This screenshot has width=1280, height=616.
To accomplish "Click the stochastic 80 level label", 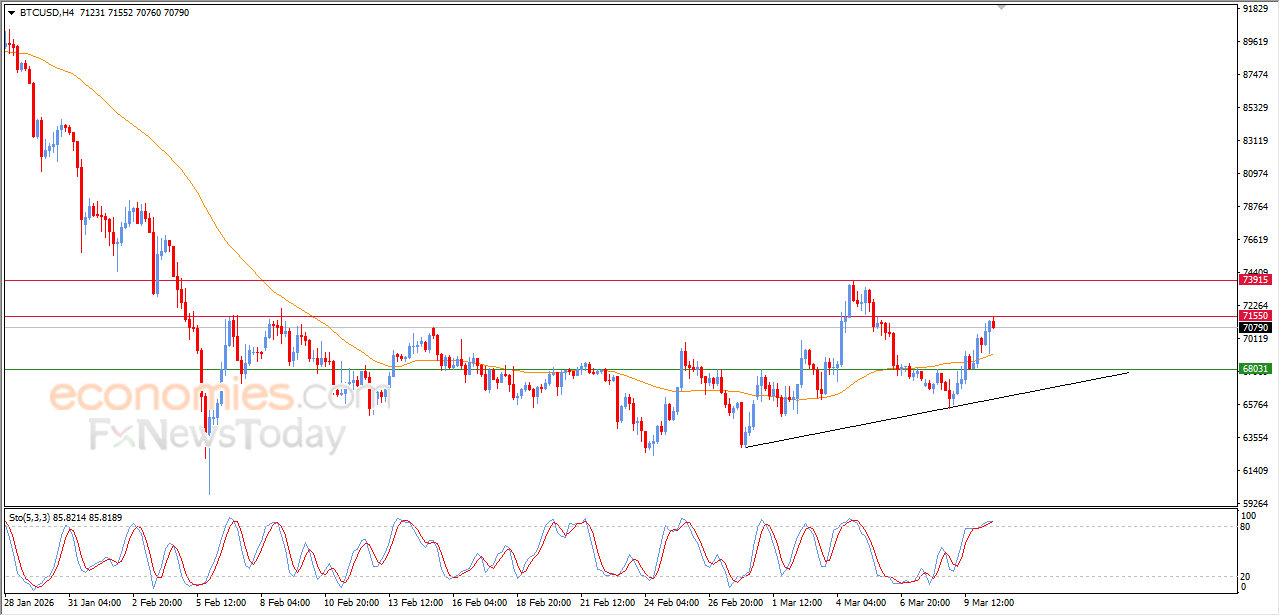I will [x=1247, y=527].
